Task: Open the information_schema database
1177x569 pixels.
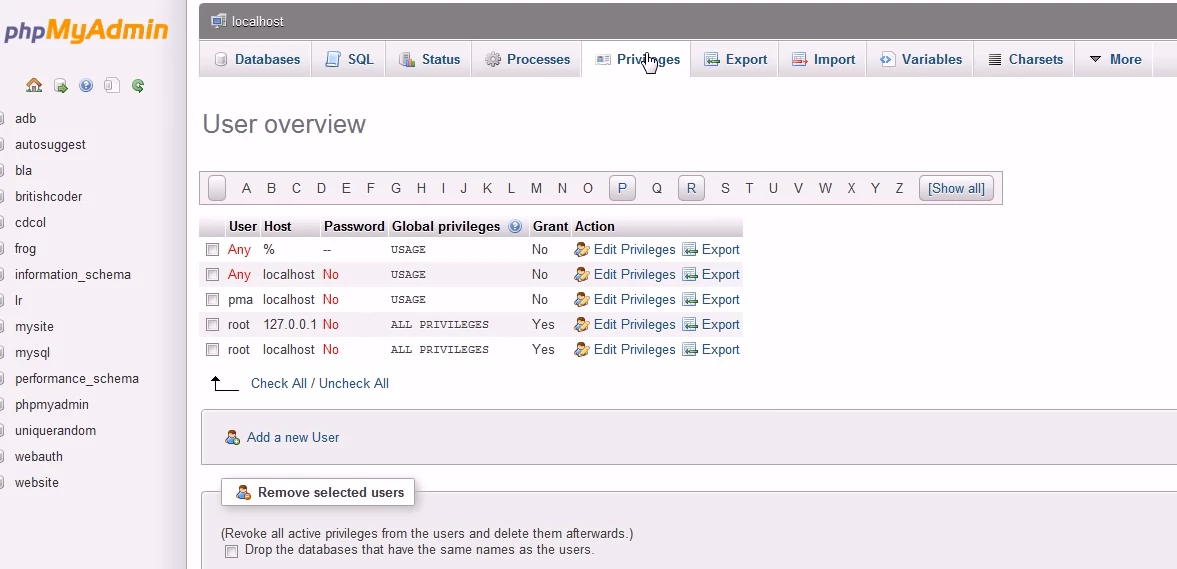Action: click(73, 275)
